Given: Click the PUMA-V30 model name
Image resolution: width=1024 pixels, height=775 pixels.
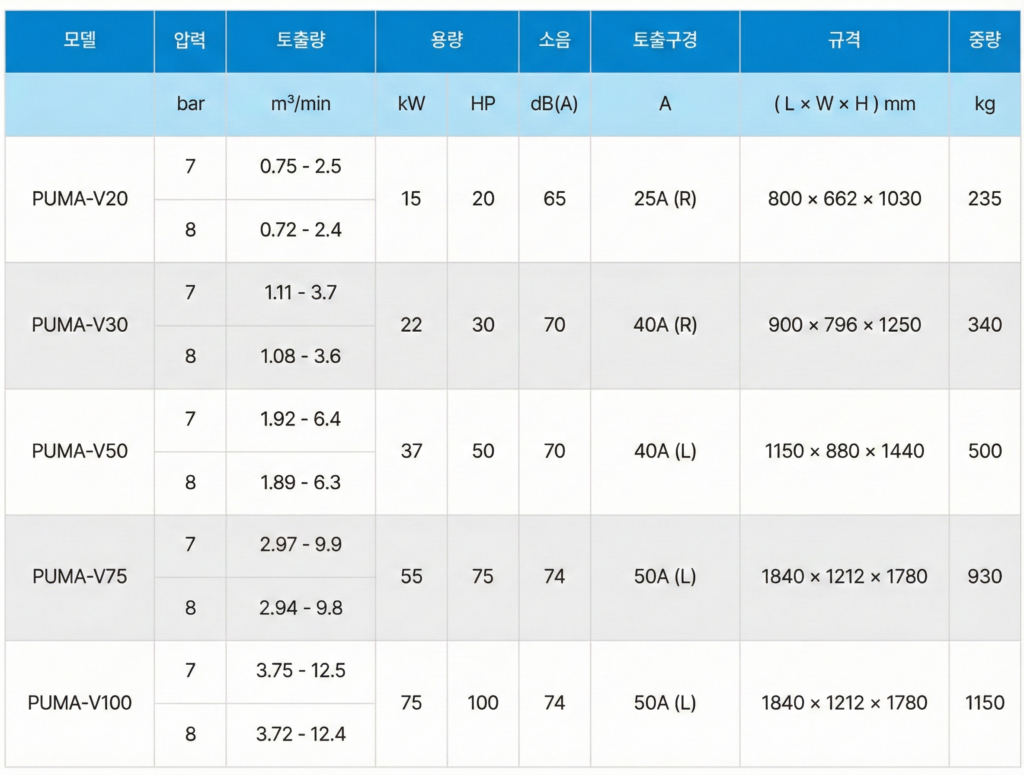Looking at the screenshot, I should tap(79, 325).
